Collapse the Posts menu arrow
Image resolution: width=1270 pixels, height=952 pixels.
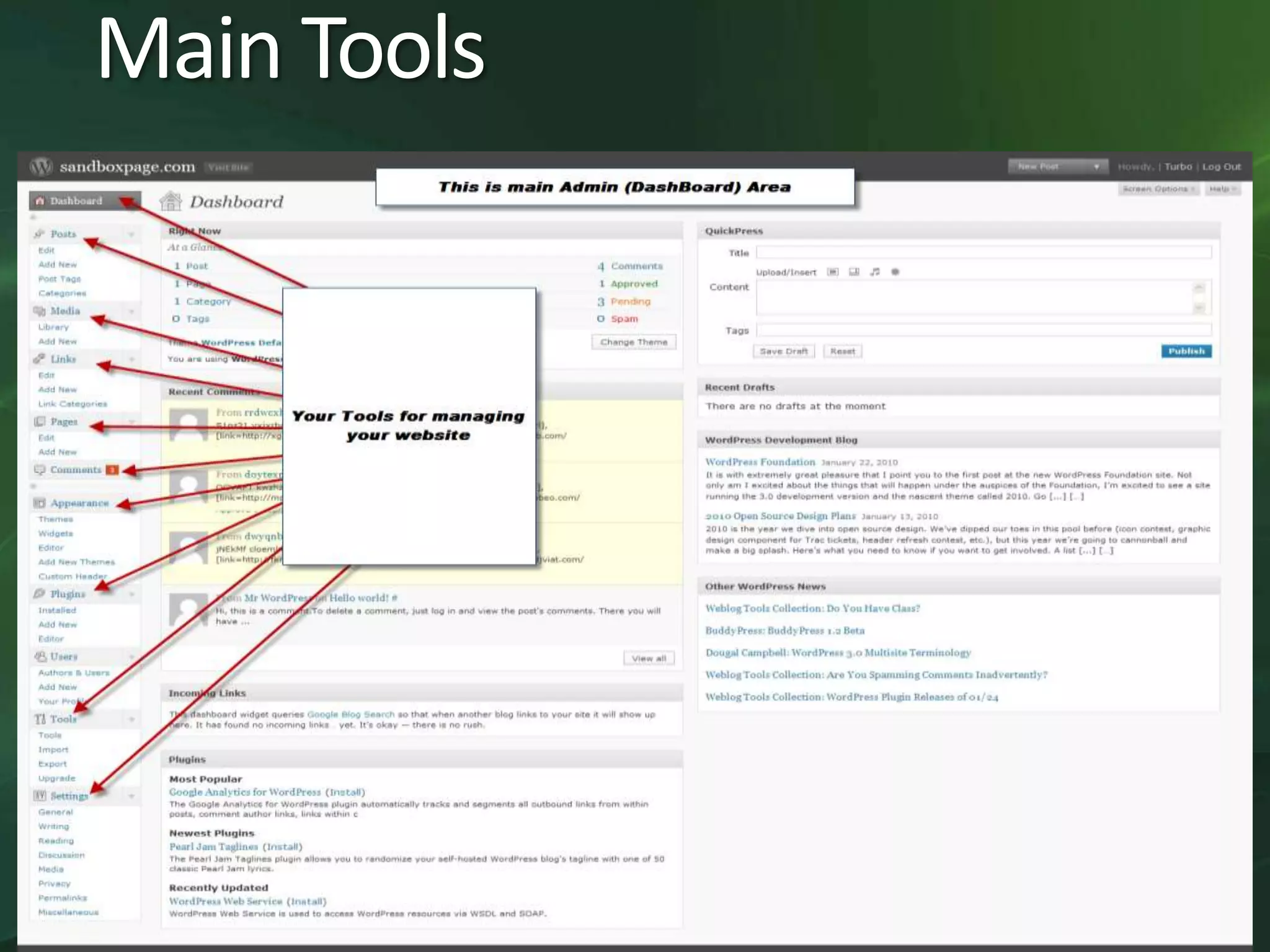[x=131, y=234]
